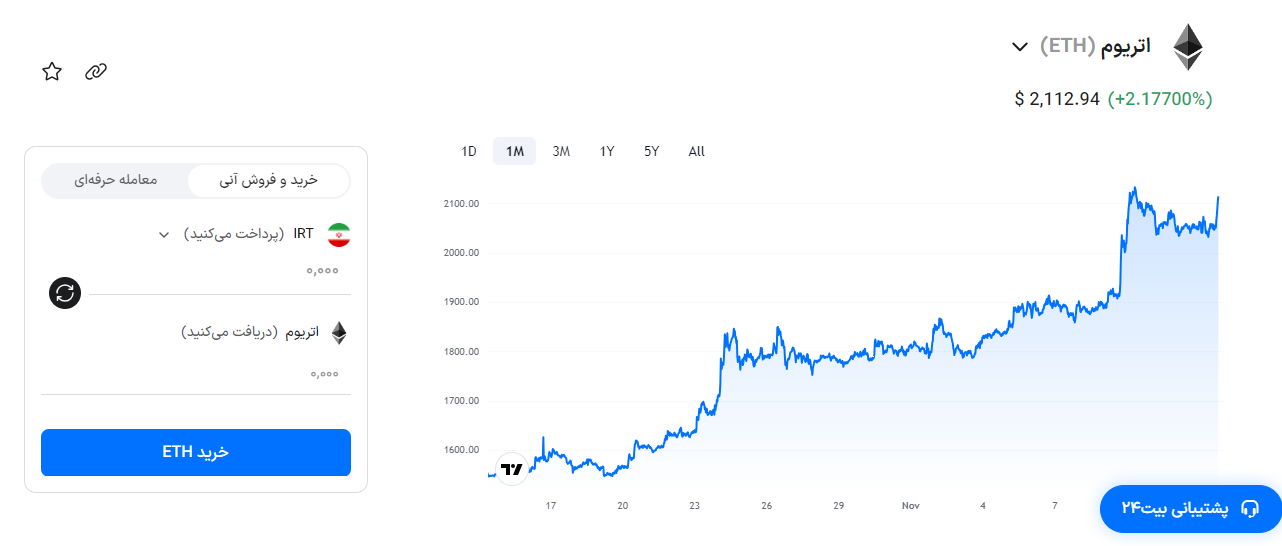1282x546 pixels.
Task: Show the All time chart range
Action: [x=697, y=152]
